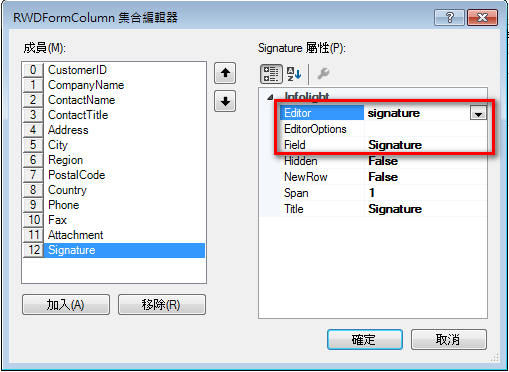This screenshot has width=509, height=372.
Task: Select Region member in list
Action: tap(114, 160)
